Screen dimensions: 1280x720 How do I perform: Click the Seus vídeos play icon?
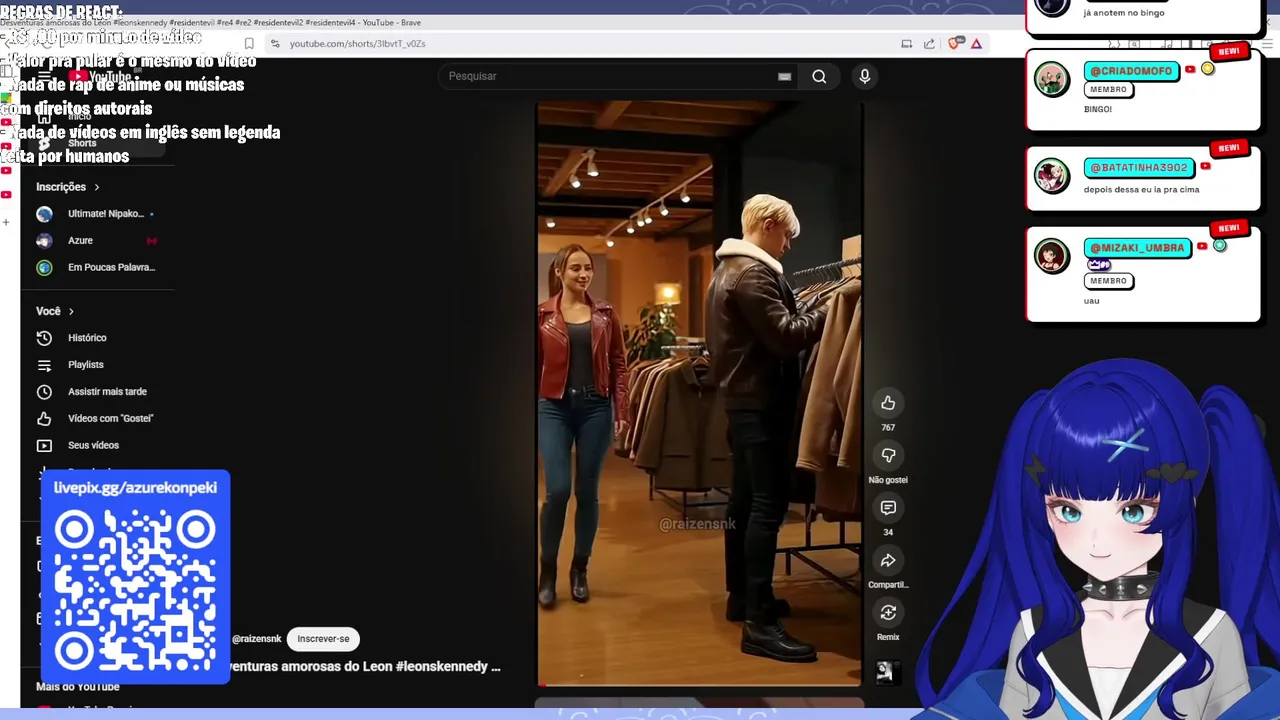coord(44,446)
